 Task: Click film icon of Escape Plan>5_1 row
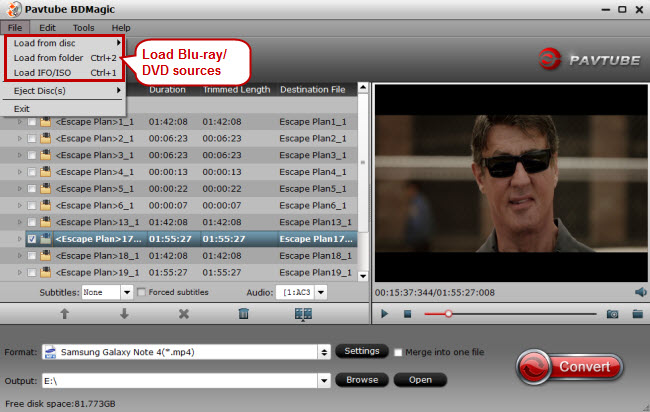click(x=46, y=189)
